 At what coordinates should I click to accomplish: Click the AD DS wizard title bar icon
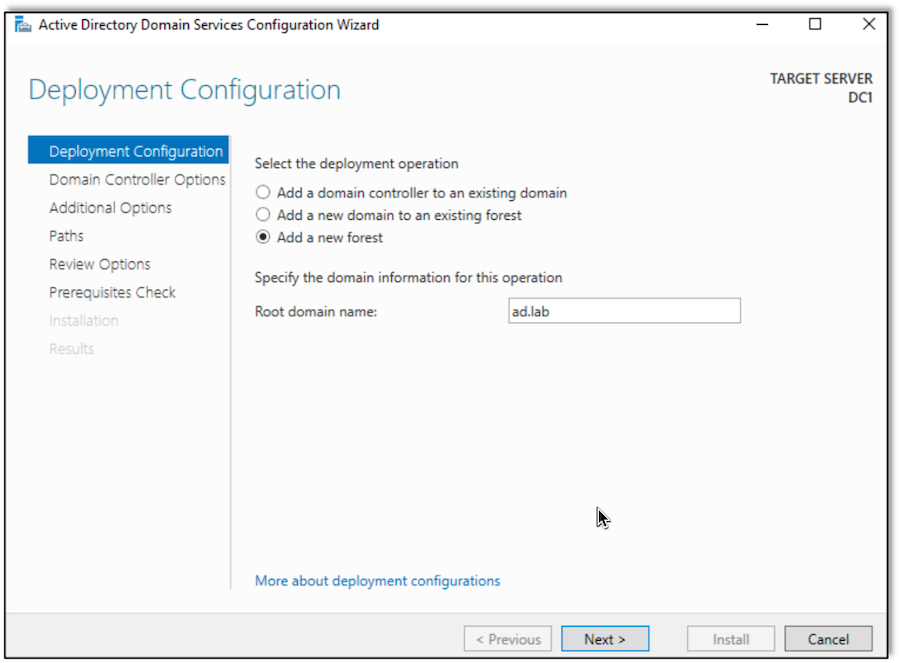click(23, 24)
